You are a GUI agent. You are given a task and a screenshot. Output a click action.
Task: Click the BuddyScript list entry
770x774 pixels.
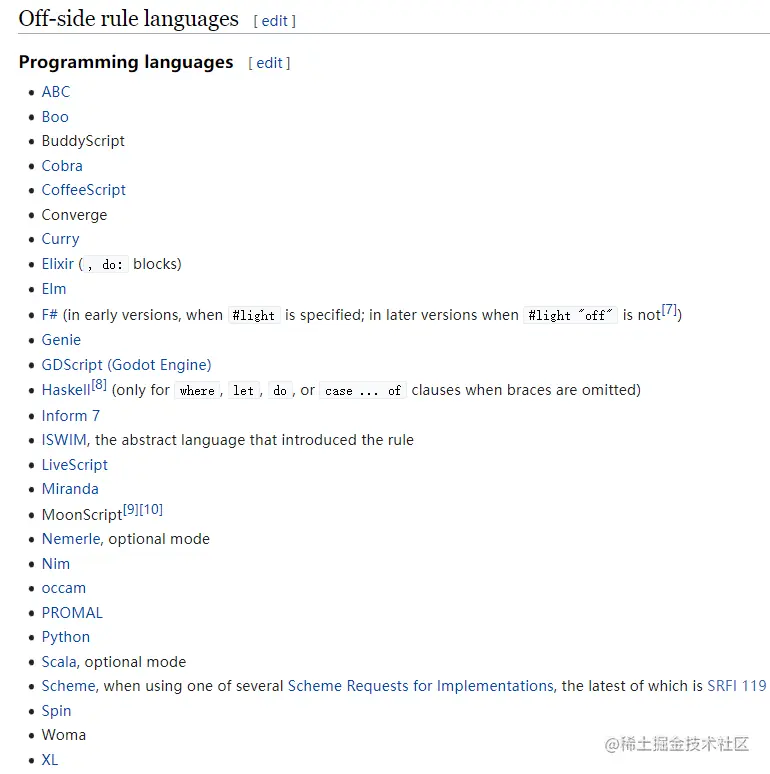[83, 141]
